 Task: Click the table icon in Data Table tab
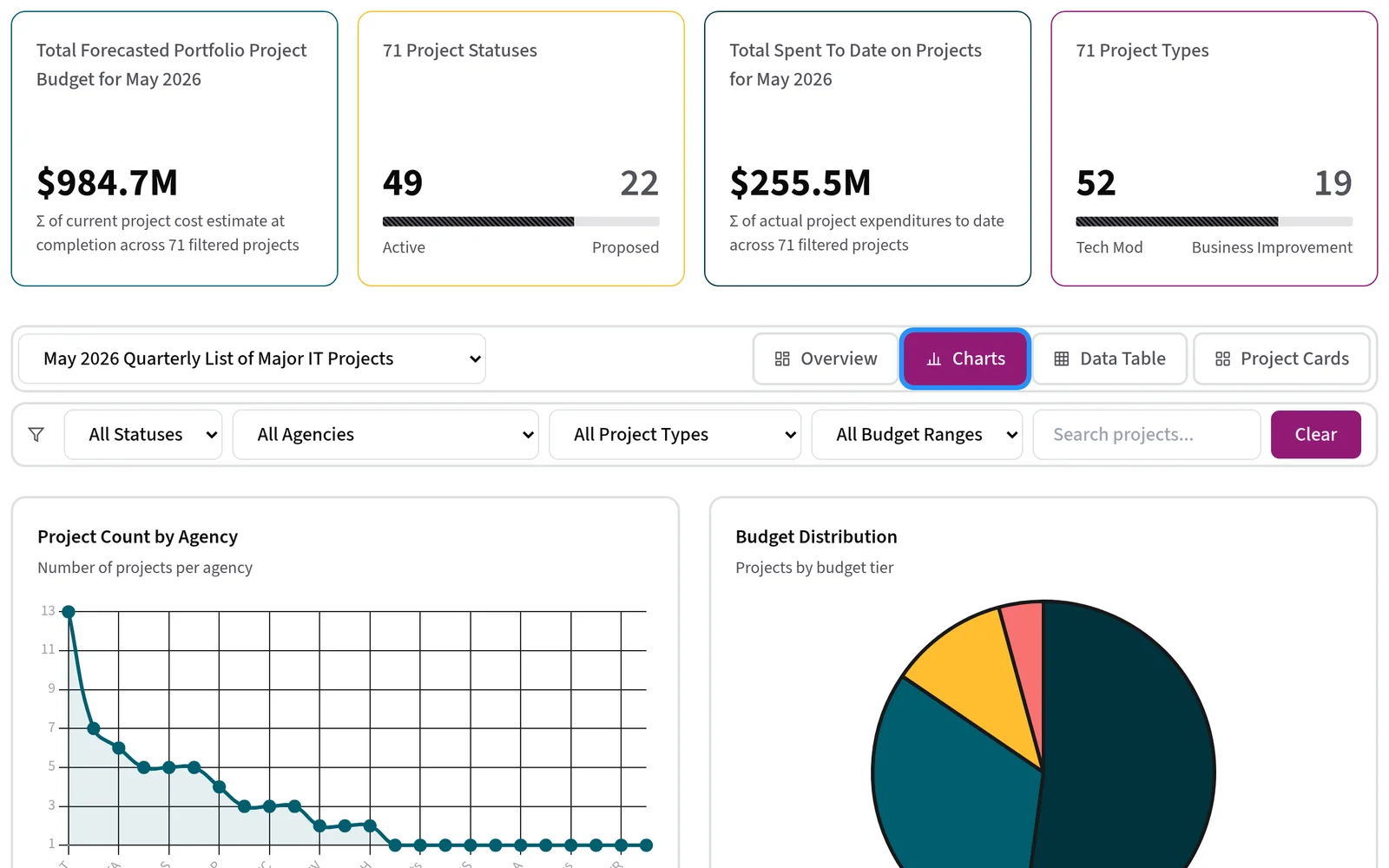[x=1062, y=359]
